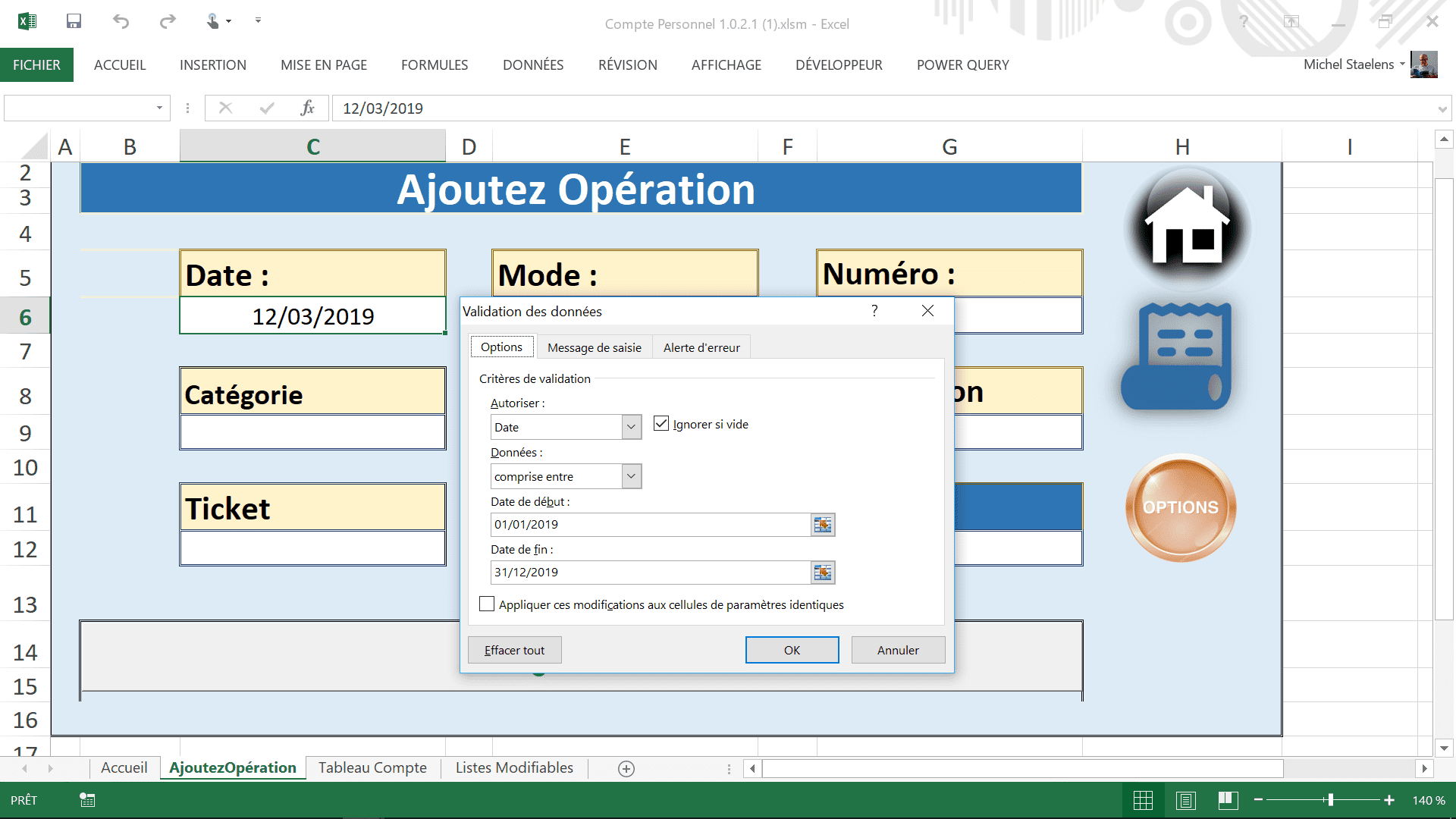Add a new sheet with plus icon

pos(626,769)
